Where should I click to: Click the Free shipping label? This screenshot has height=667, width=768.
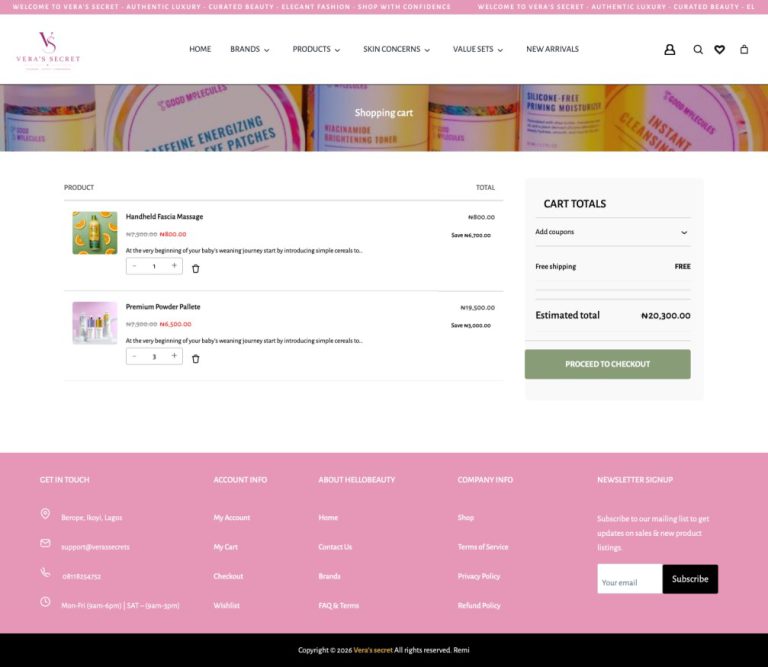pyautogui.click(x=555, y=266)
